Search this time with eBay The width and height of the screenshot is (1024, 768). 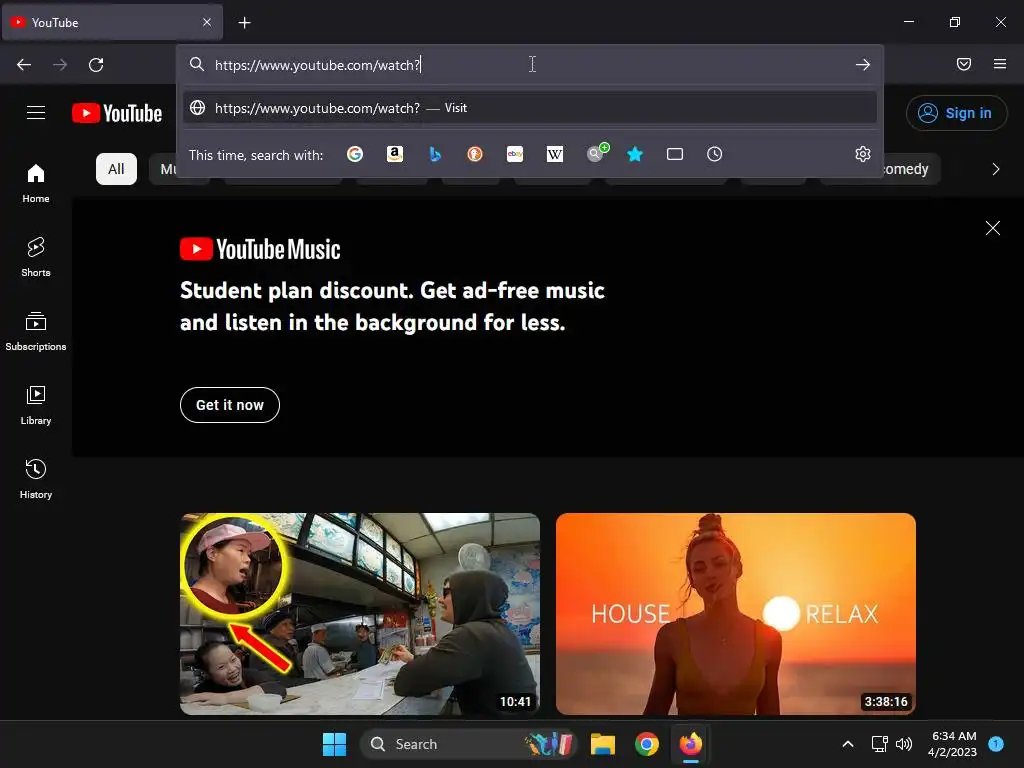tap(515, 154)
